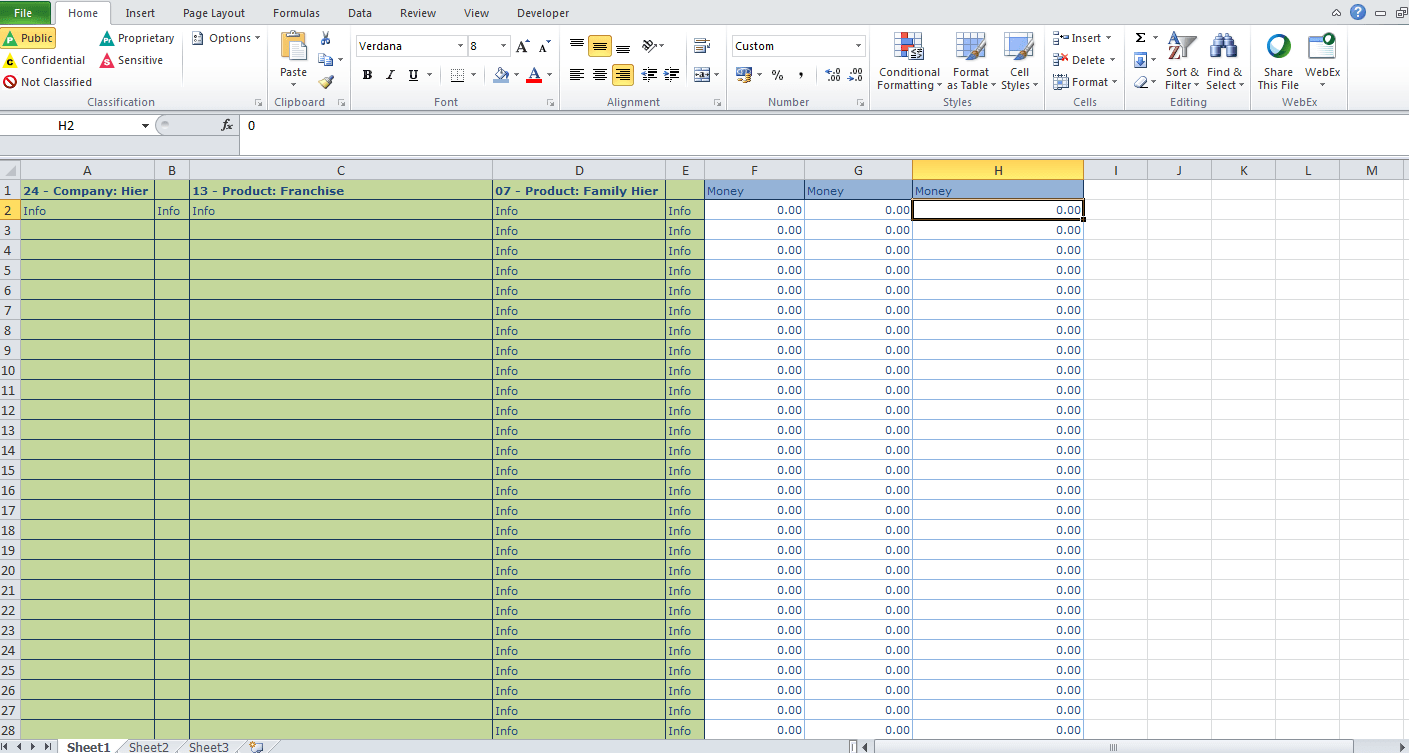Click the Orientation text angle icon

coord(650,46)
